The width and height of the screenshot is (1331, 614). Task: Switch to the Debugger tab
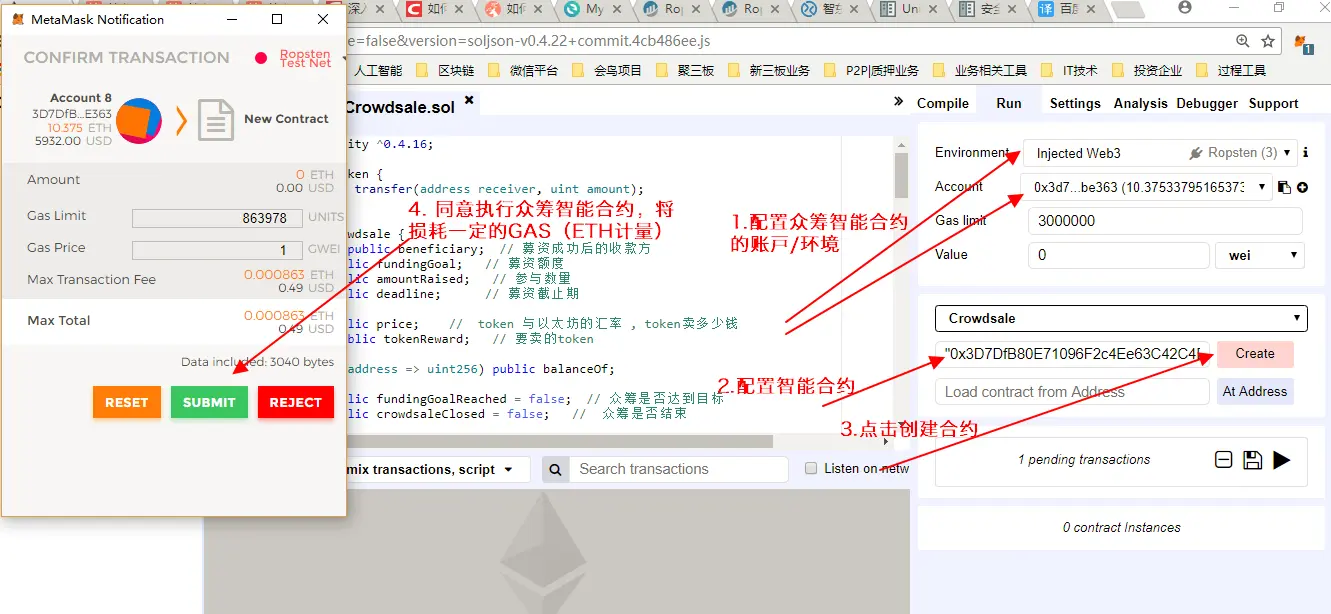(1207, 103)
